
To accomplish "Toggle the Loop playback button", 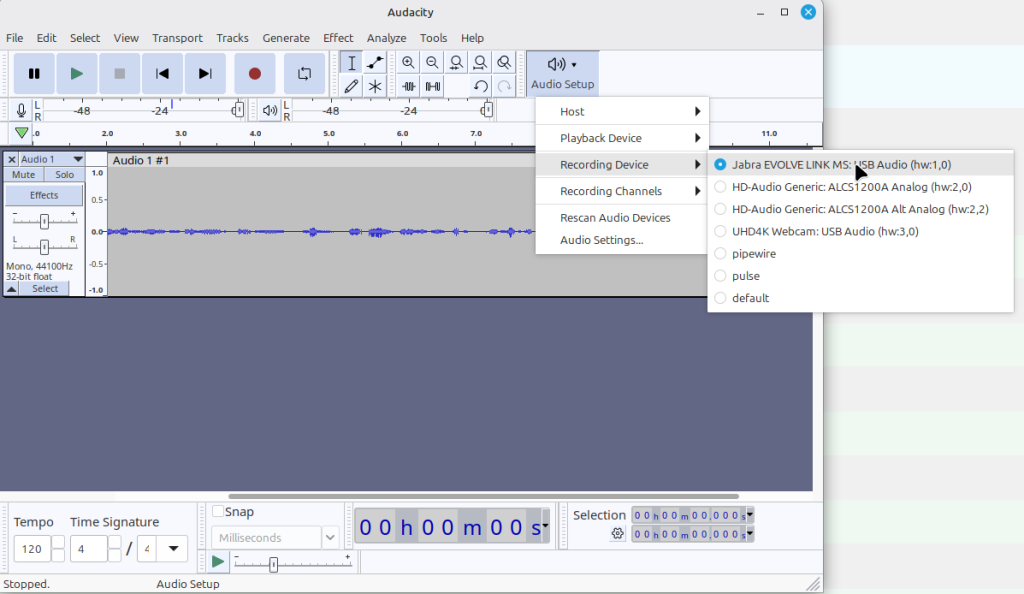I will click(304, 74).
